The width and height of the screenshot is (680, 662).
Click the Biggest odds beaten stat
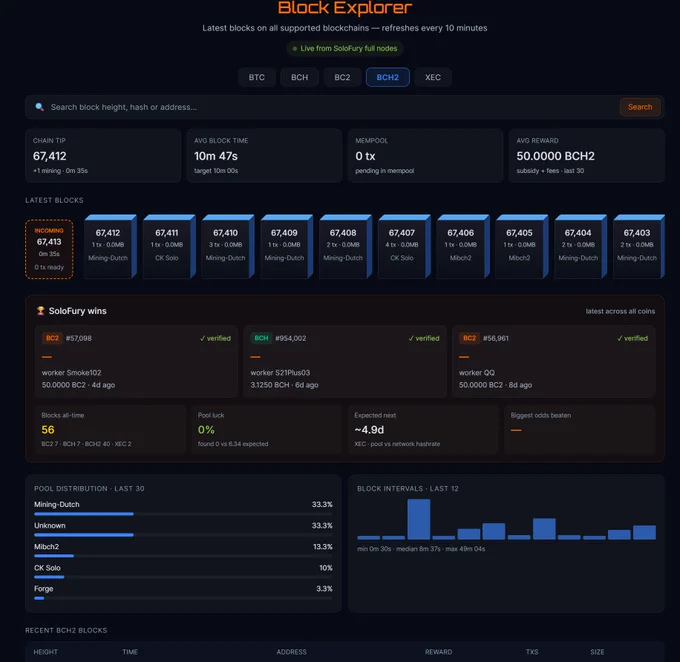(x=580, y=429)
